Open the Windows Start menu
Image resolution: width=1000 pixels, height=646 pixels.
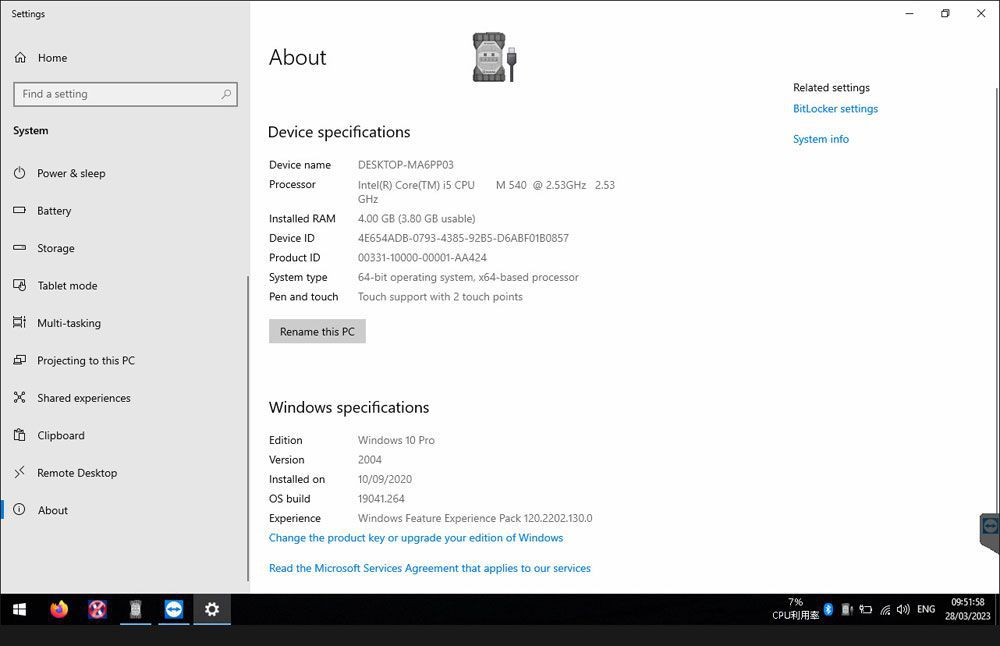point(20,610)
